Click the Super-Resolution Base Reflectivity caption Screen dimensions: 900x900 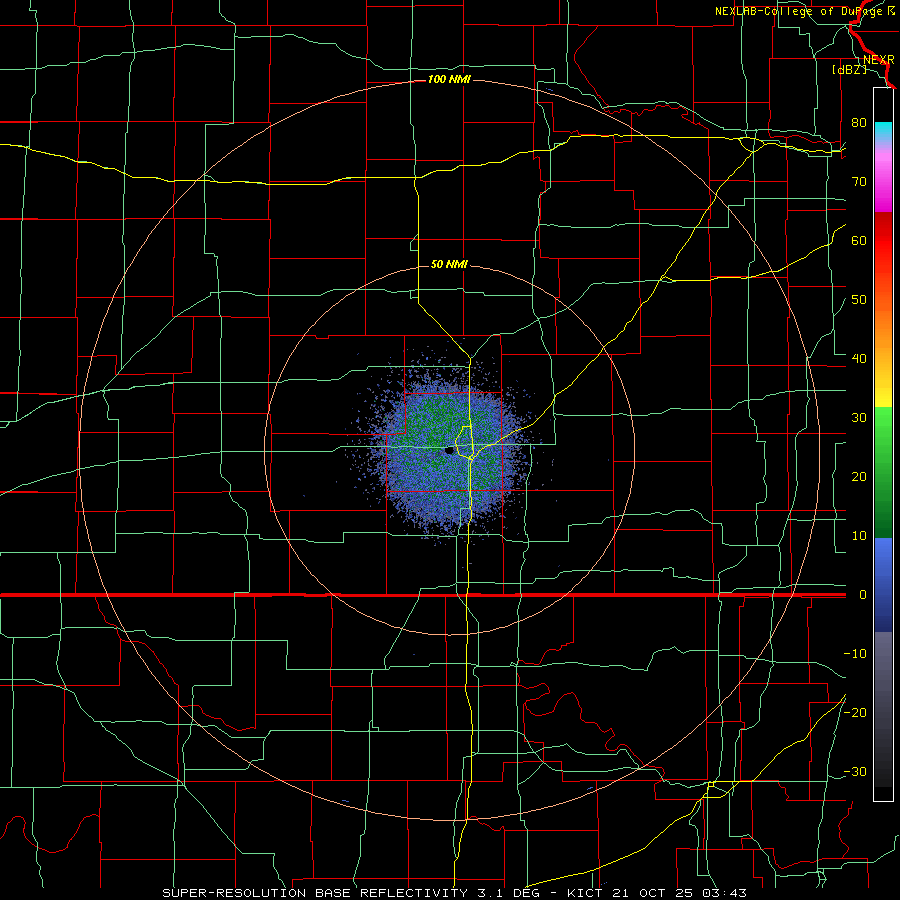coord(455,893)
